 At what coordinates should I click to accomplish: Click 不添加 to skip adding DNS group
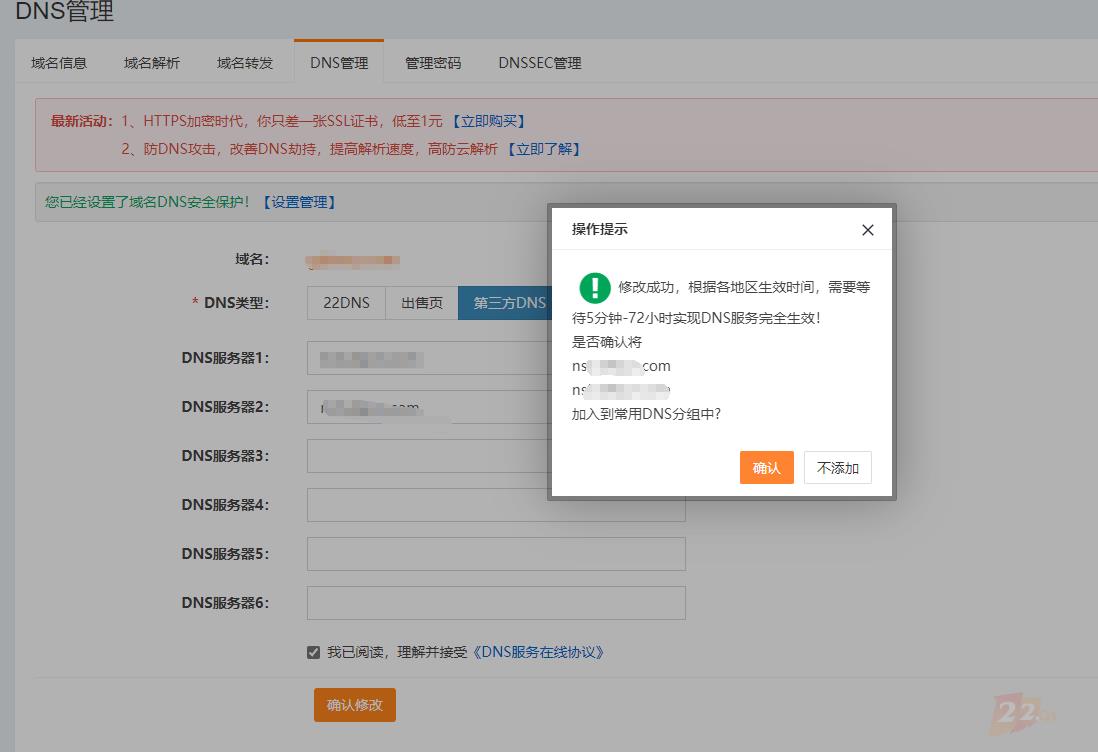click(x=837, y=468)
